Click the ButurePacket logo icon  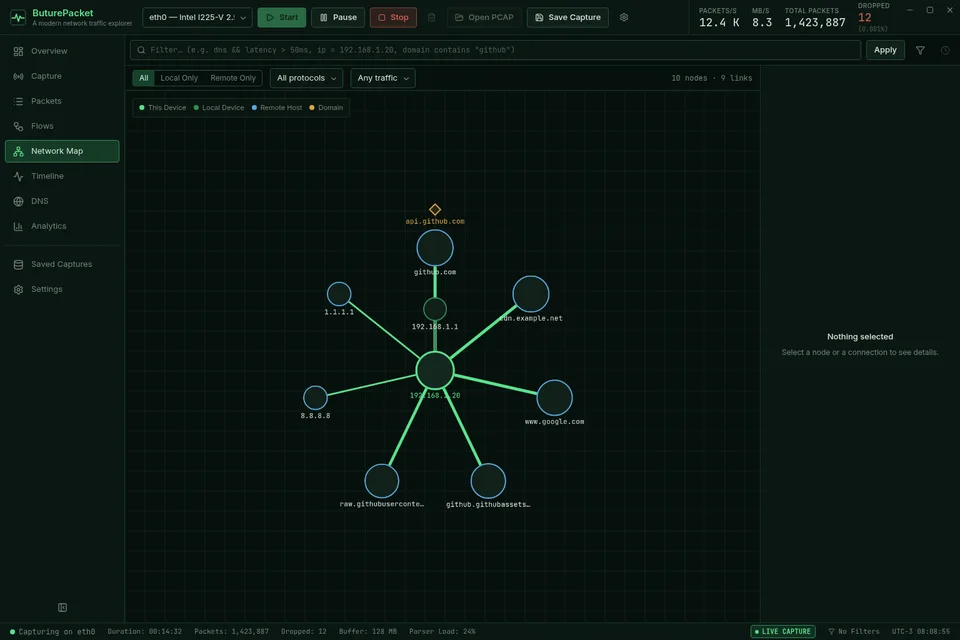[18, 17]
